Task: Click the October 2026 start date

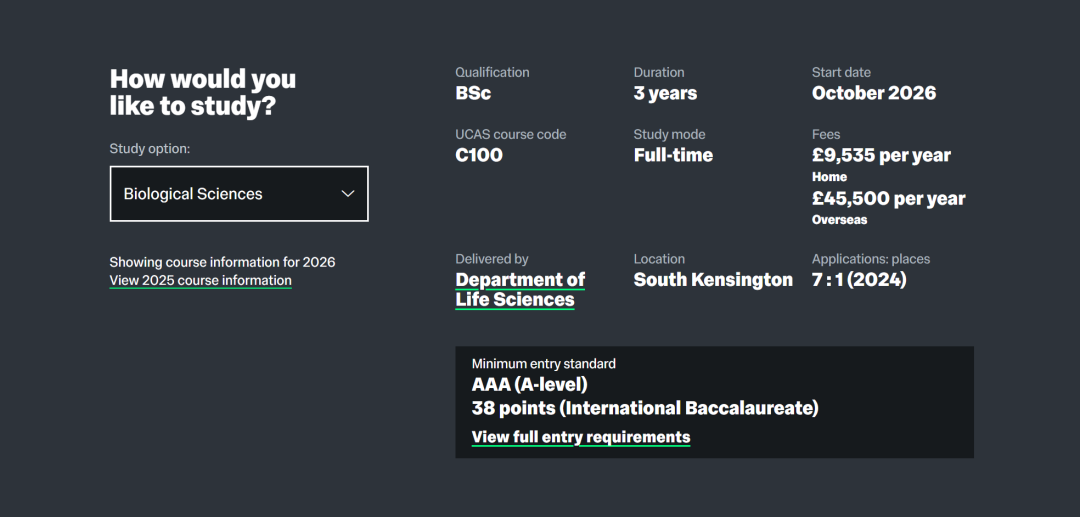Action: (873, 94)
